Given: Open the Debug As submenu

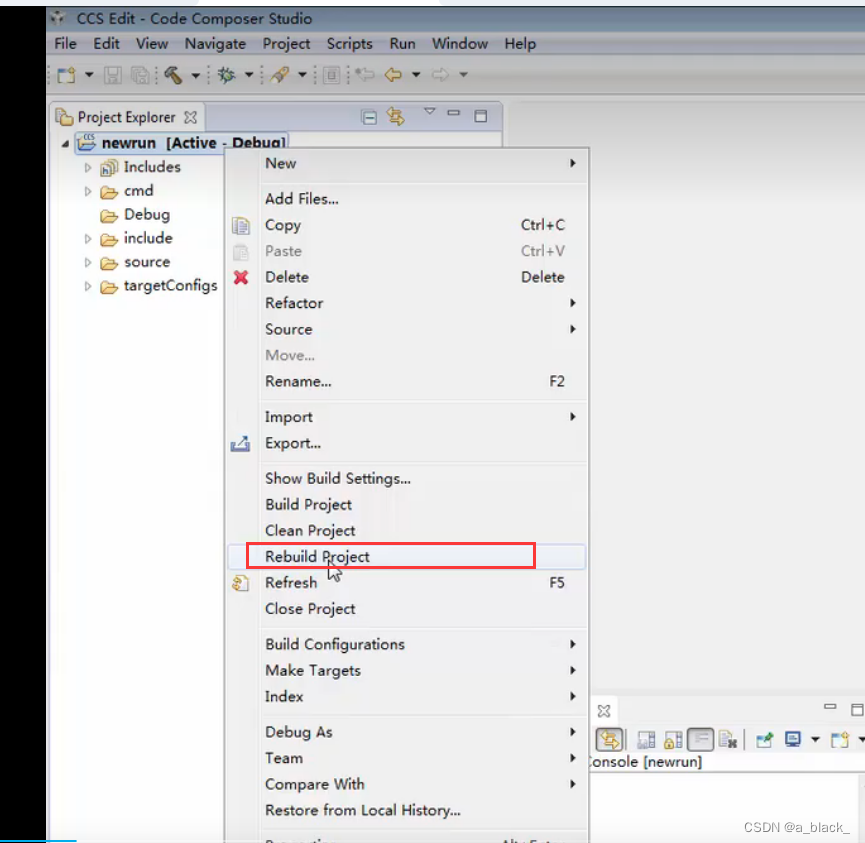Looking at the screenshot, I should [x=406, y=732].
